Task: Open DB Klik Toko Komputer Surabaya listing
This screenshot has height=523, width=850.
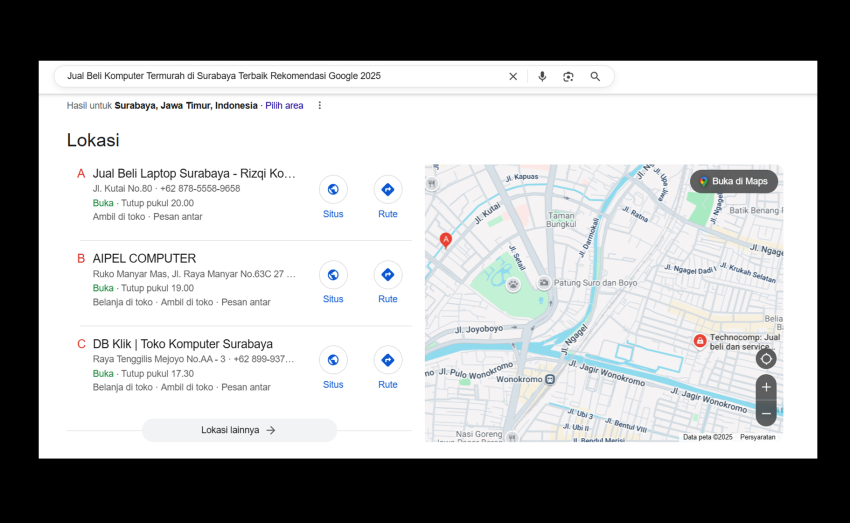Action: click(x=183, y=344)
